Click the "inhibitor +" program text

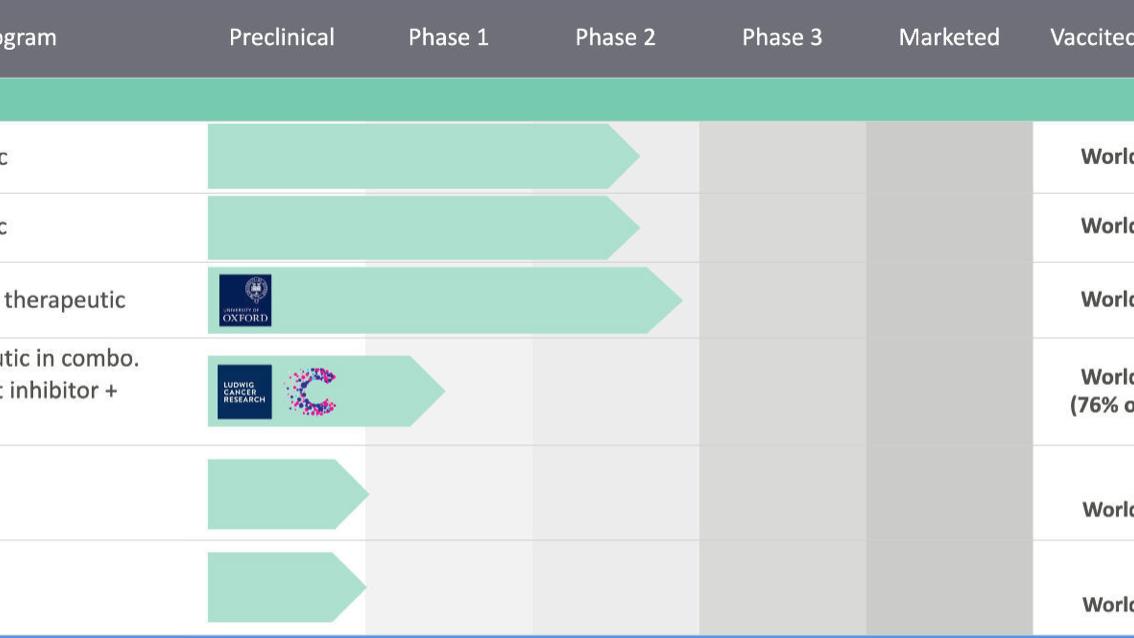point(60,390)
